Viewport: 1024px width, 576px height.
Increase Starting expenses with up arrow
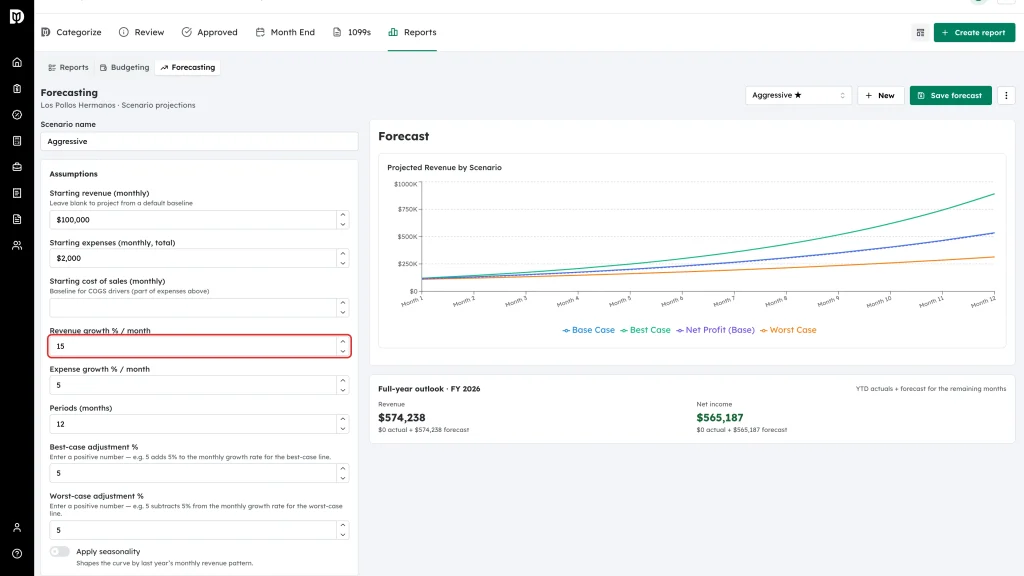tap(343, 253)
